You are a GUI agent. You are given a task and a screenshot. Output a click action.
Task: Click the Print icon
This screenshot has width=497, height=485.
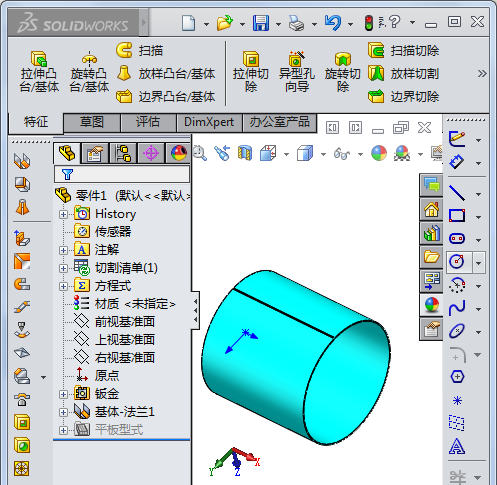click(296, 23)
